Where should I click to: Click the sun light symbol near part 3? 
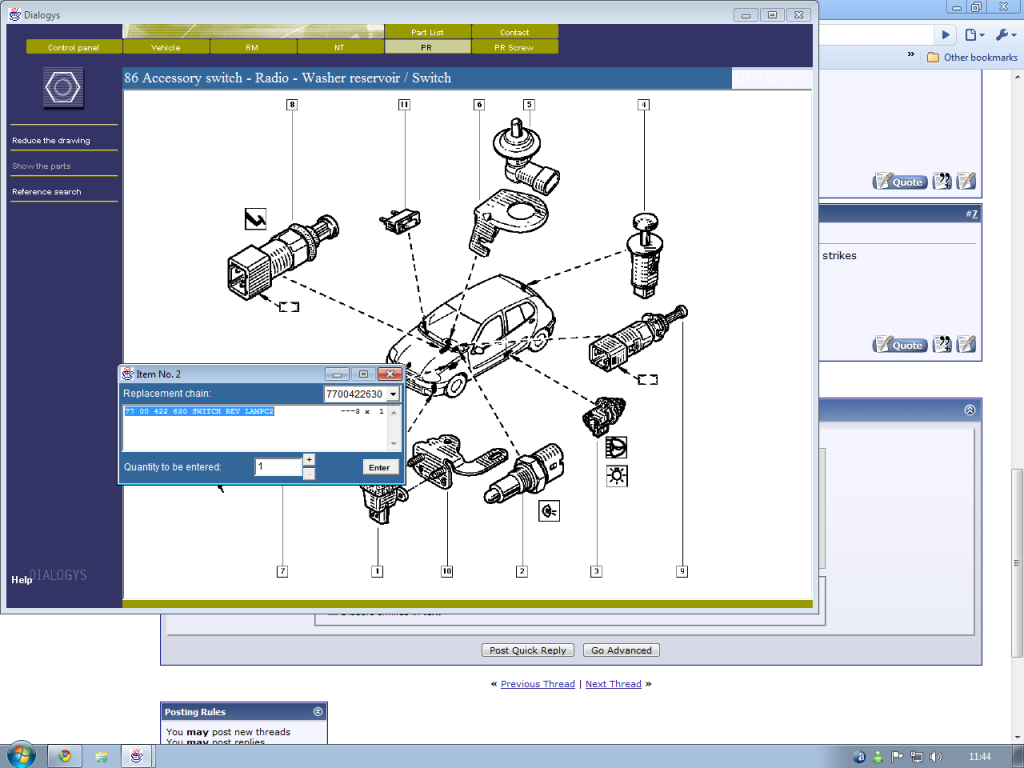click(617, 475)
